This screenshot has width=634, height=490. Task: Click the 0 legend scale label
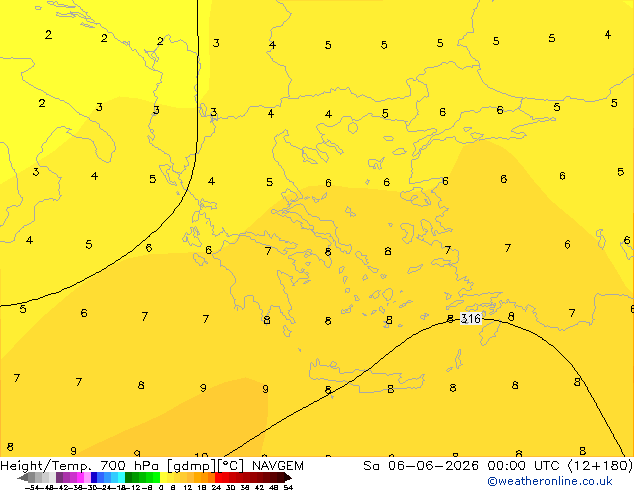point(161,487)
